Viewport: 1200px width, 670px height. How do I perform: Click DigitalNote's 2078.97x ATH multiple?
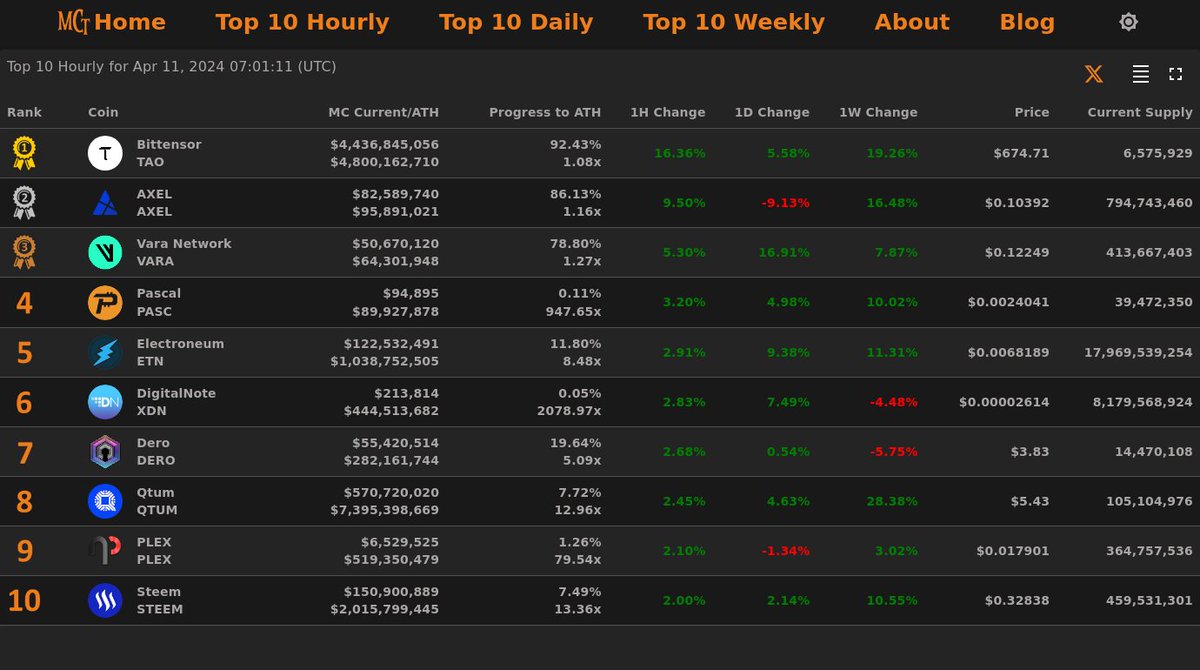point(568,411)
